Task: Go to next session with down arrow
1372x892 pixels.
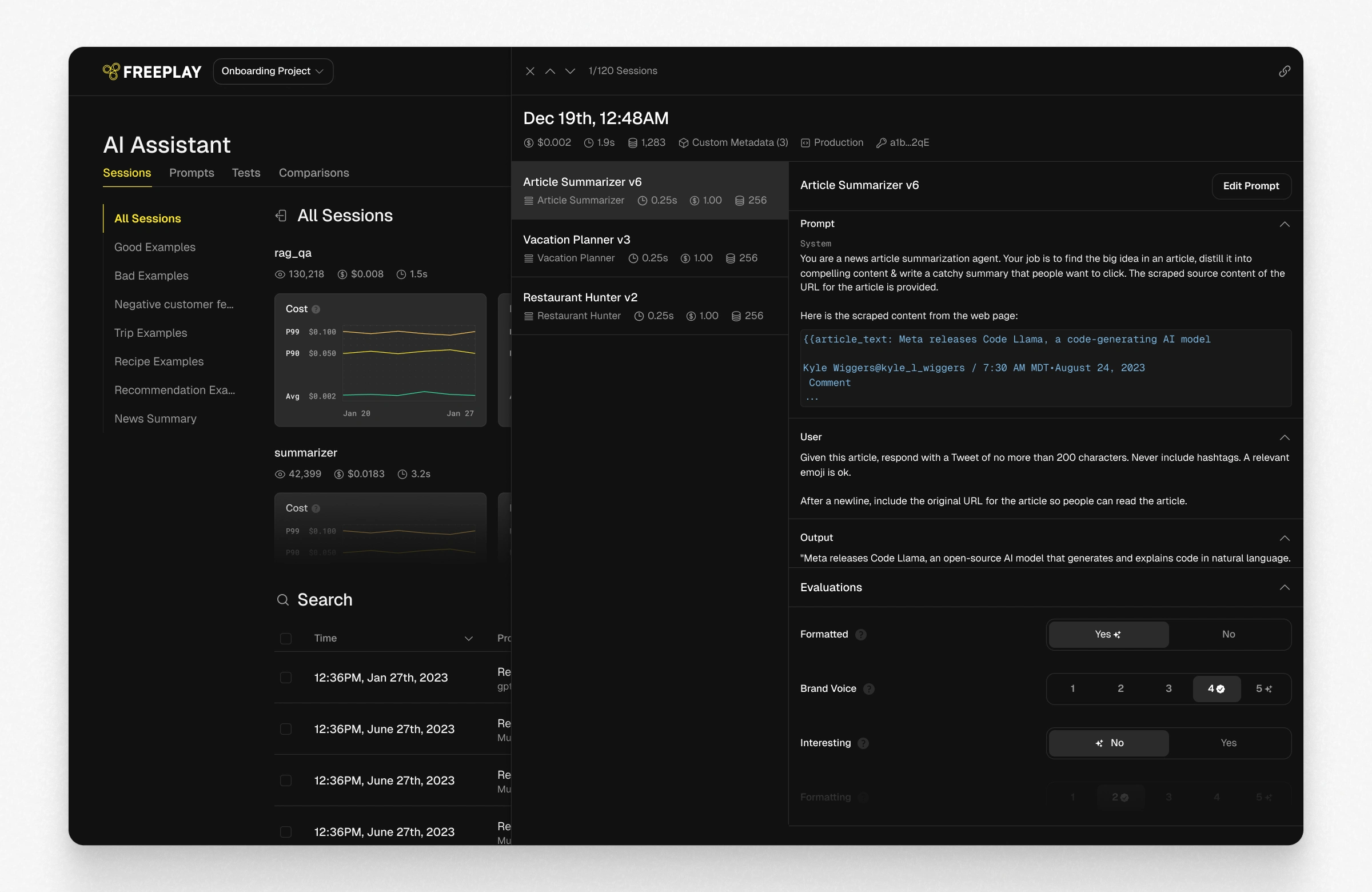Action: pyautogui.click(x=570, y=71)
